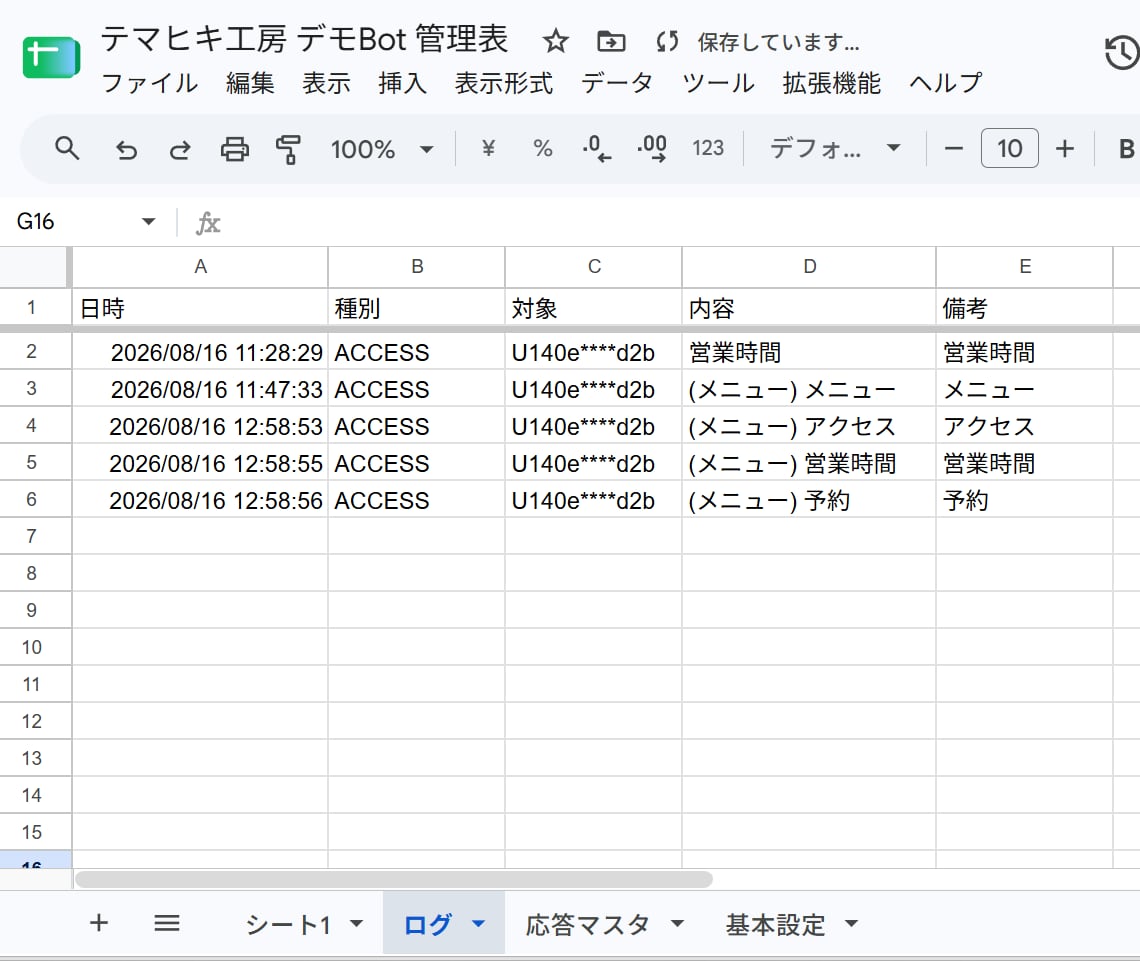Screen dimensions: 1140x961
Task: Toggle bold formatting
Action: coord(1126,148)
